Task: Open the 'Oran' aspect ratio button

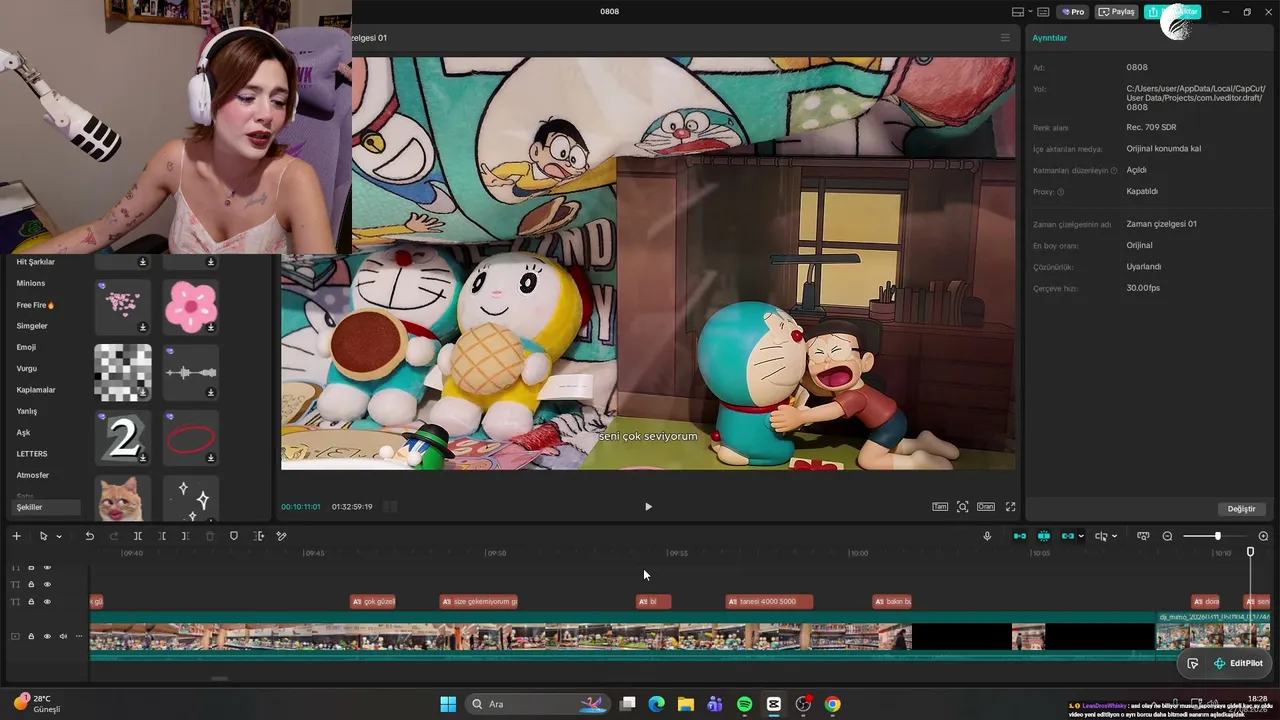Action: [986, 507]
